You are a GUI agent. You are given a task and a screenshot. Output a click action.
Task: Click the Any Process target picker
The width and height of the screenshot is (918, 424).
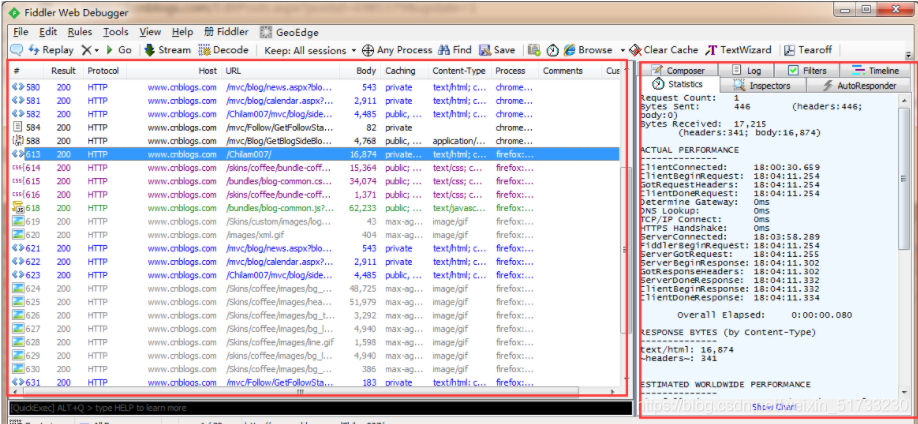click(x=397, y=50)
